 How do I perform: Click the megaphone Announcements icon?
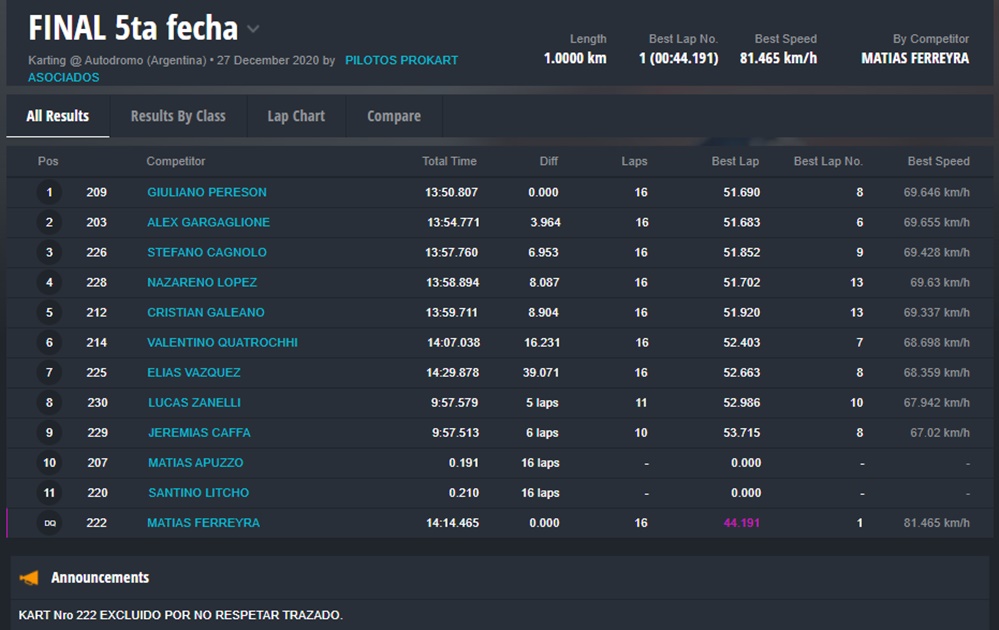(x=29, y=578)
